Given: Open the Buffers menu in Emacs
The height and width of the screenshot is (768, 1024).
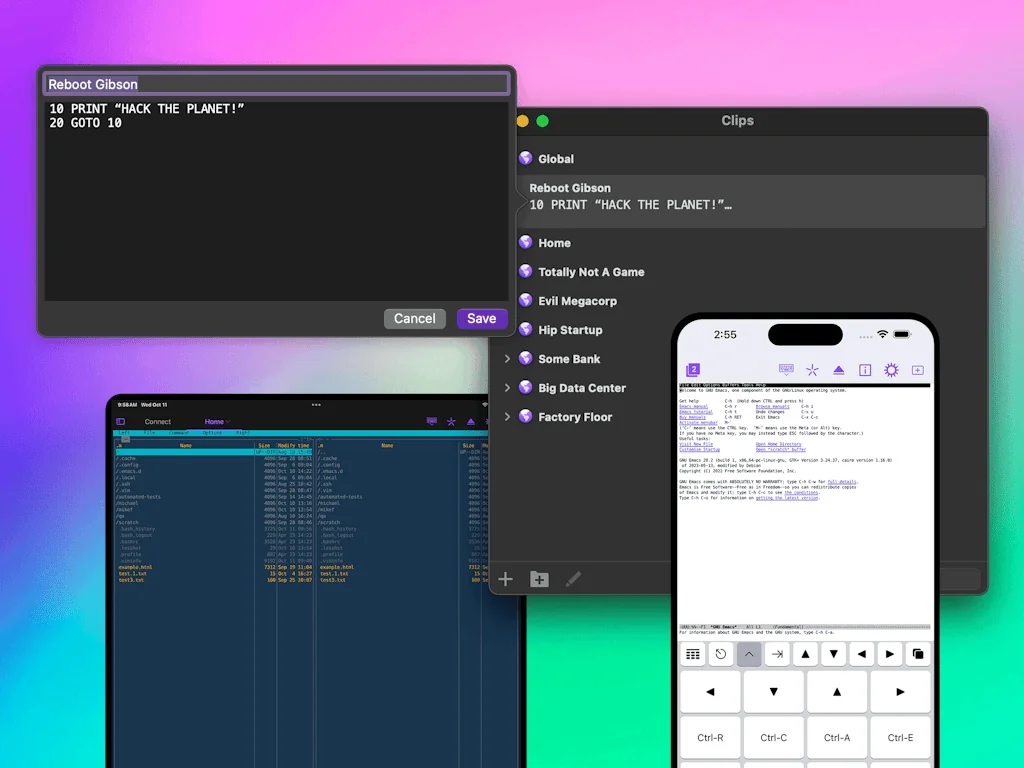Looking at the screenshot, I should coord(734,385).
